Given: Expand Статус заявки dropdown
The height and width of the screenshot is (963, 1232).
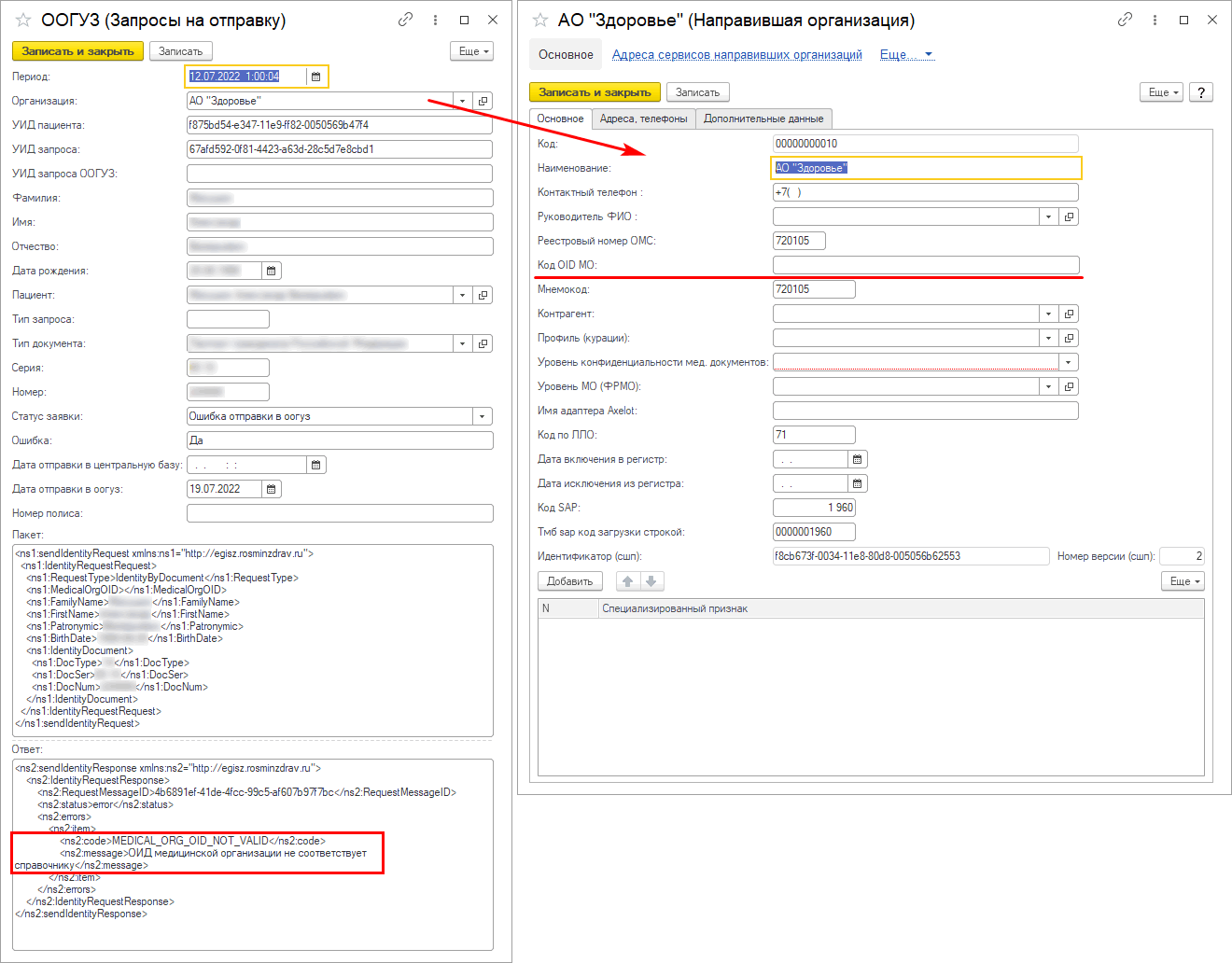Looking at the screenshot, I should pos(483,416).
